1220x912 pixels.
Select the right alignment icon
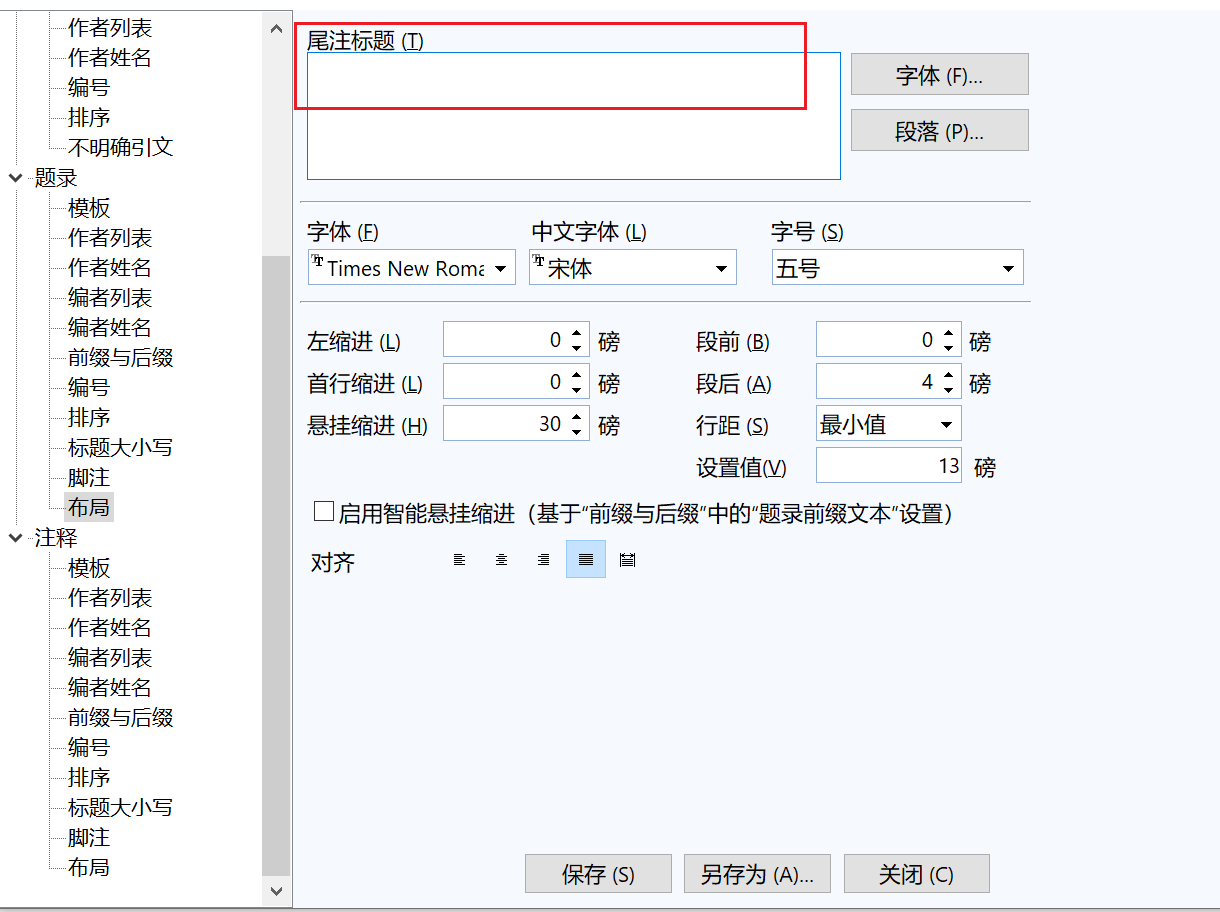point(543,559)
